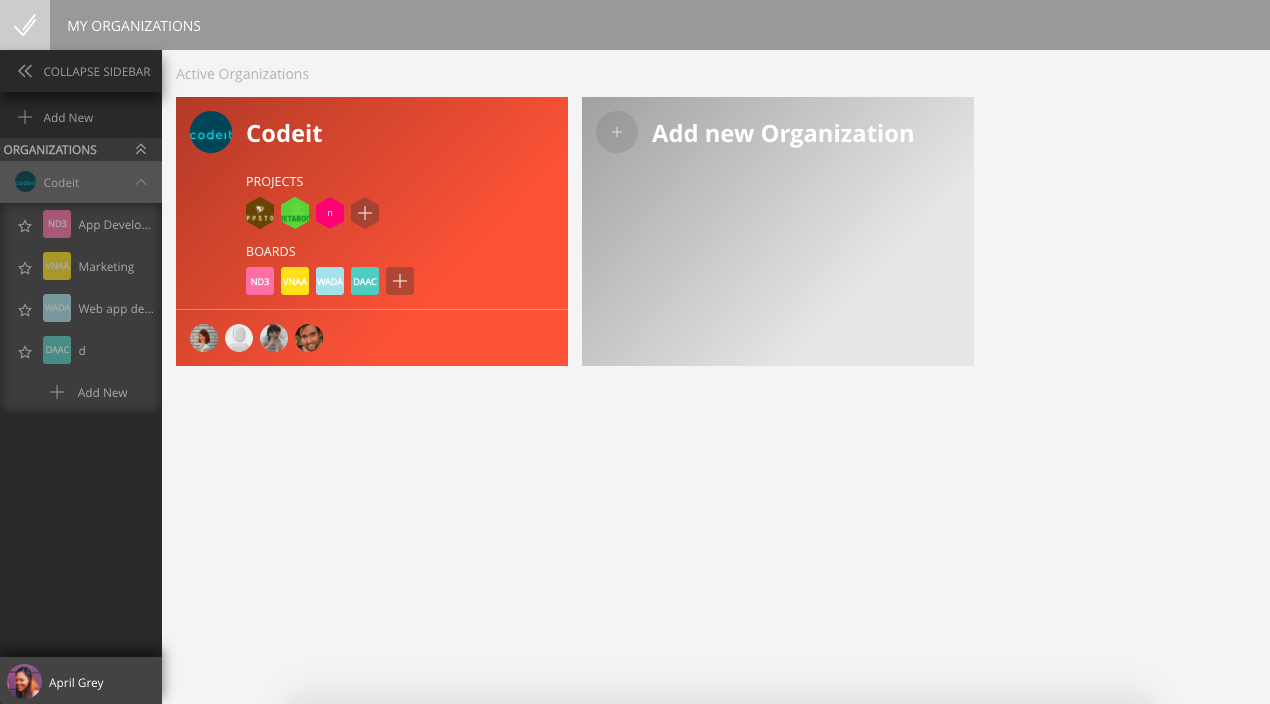Open the teal DAAC board tile on the card
1270x704 pixels.
(x=365, y=281)
